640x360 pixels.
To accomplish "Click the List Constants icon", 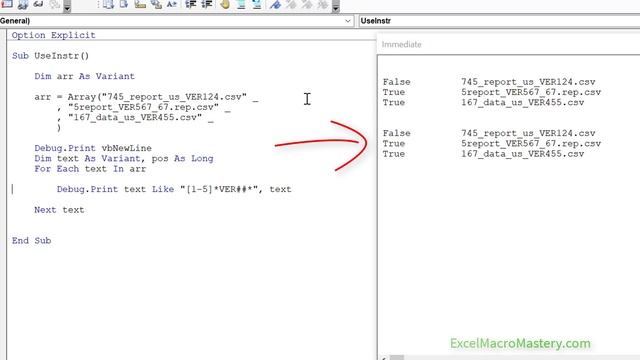I will (124, 4).
